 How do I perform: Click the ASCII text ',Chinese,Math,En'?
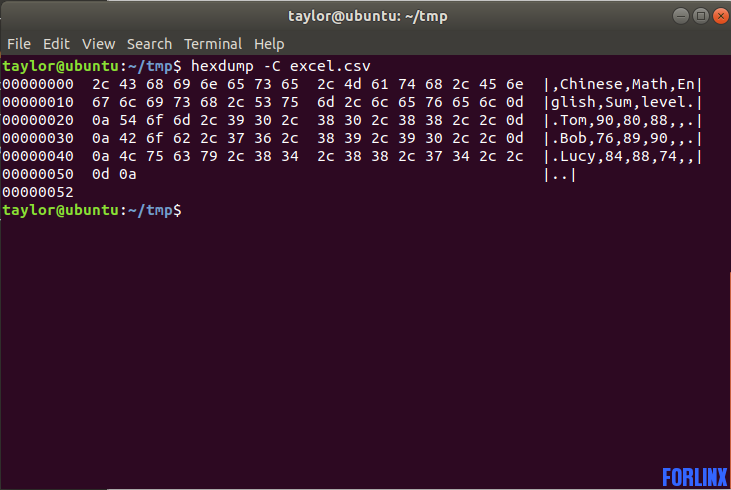623,84
